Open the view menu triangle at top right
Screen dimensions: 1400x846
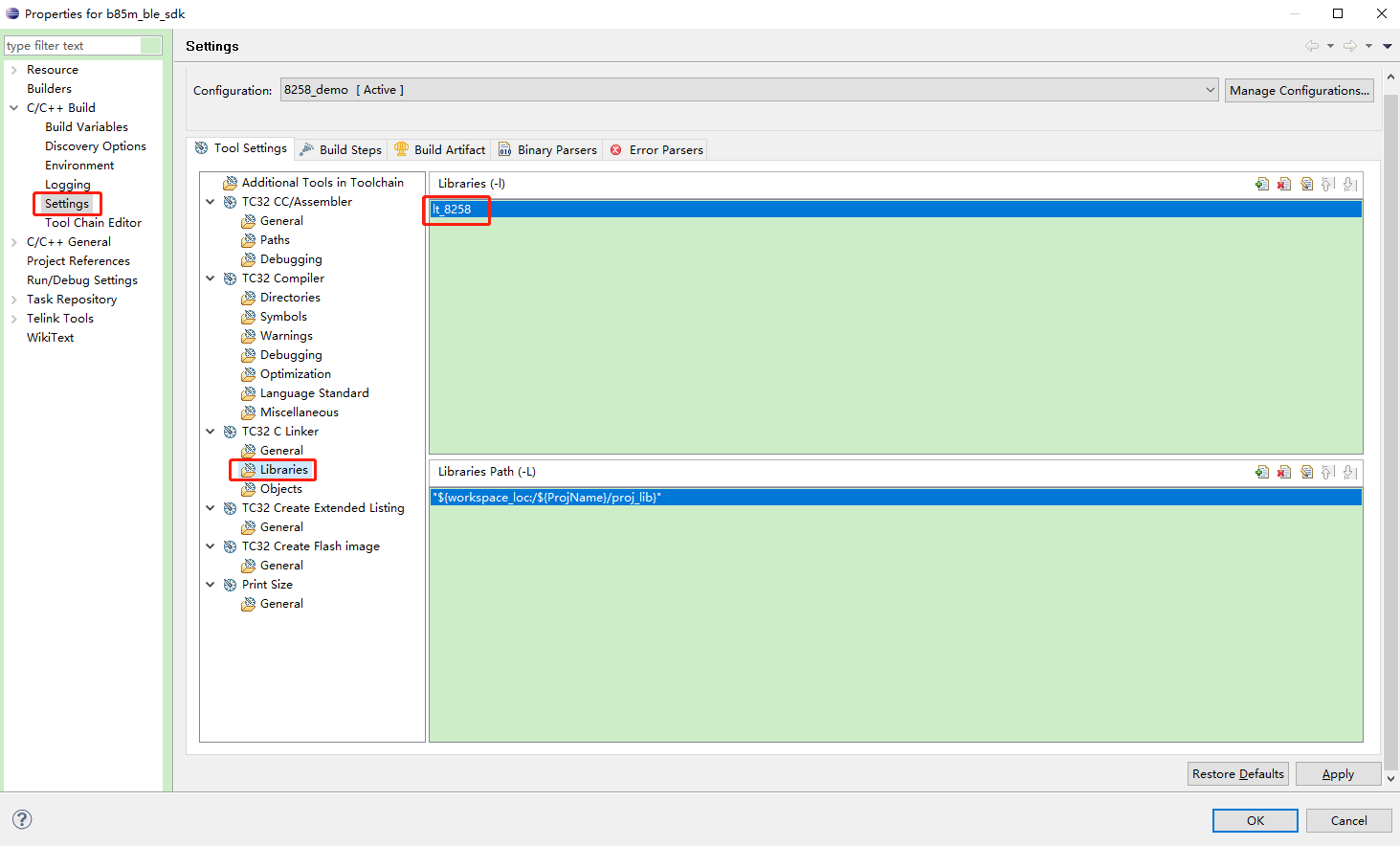pos(1387,46)
